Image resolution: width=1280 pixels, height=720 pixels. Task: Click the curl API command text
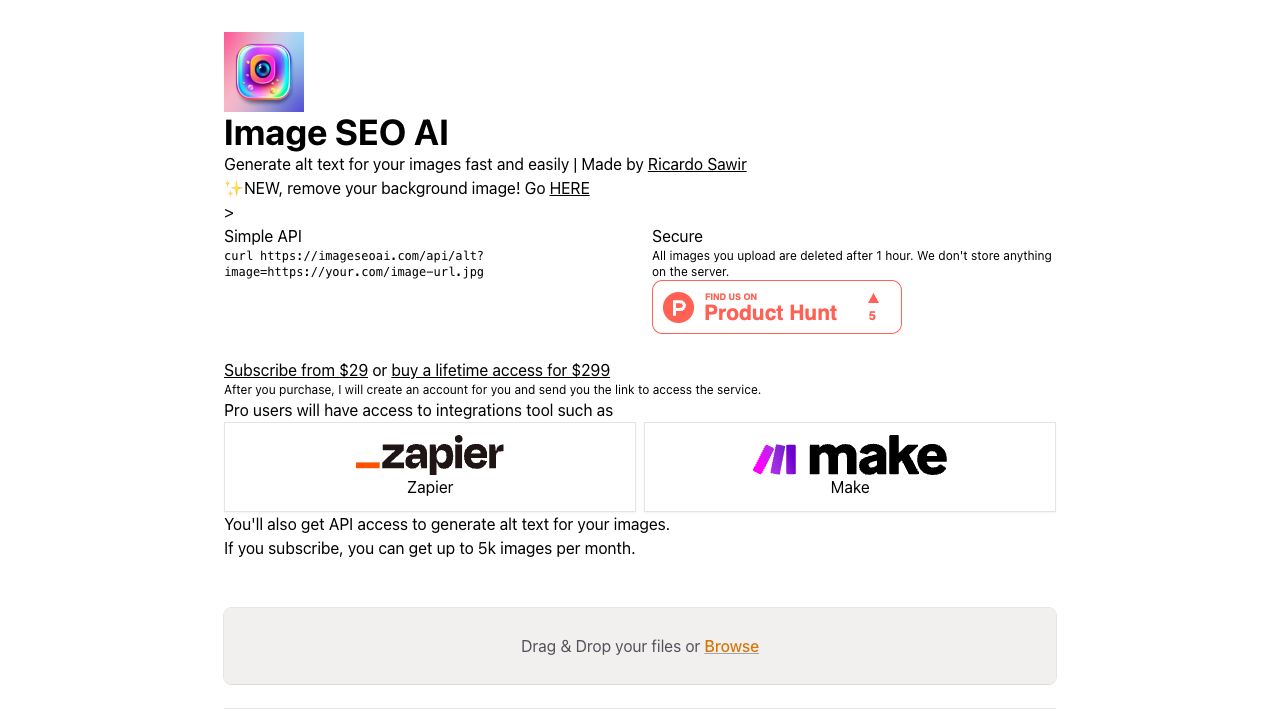[354, 263]
